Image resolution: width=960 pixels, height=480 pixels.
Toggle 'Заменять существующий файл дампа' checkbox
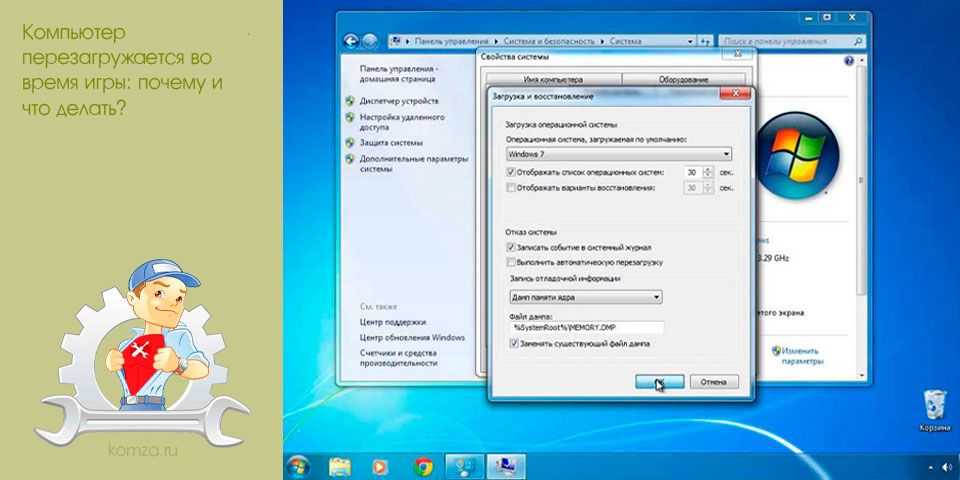point(514,344)
